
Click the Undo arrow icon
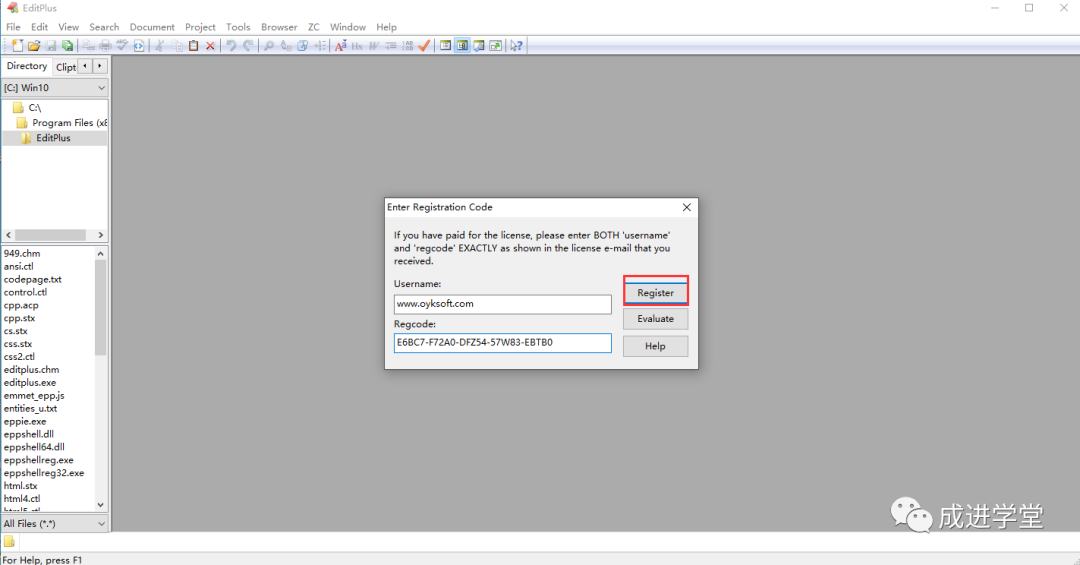coord(231,45)
